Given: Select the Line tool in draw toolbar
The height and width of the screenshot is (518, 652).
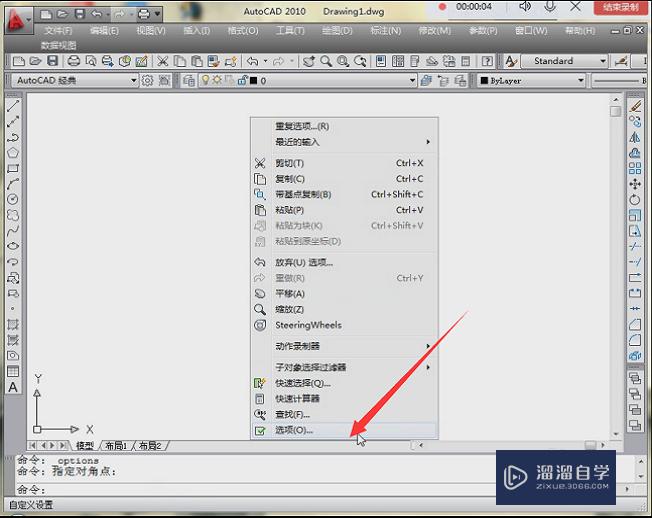Looking at the screenshot, I should pos(13,106).
